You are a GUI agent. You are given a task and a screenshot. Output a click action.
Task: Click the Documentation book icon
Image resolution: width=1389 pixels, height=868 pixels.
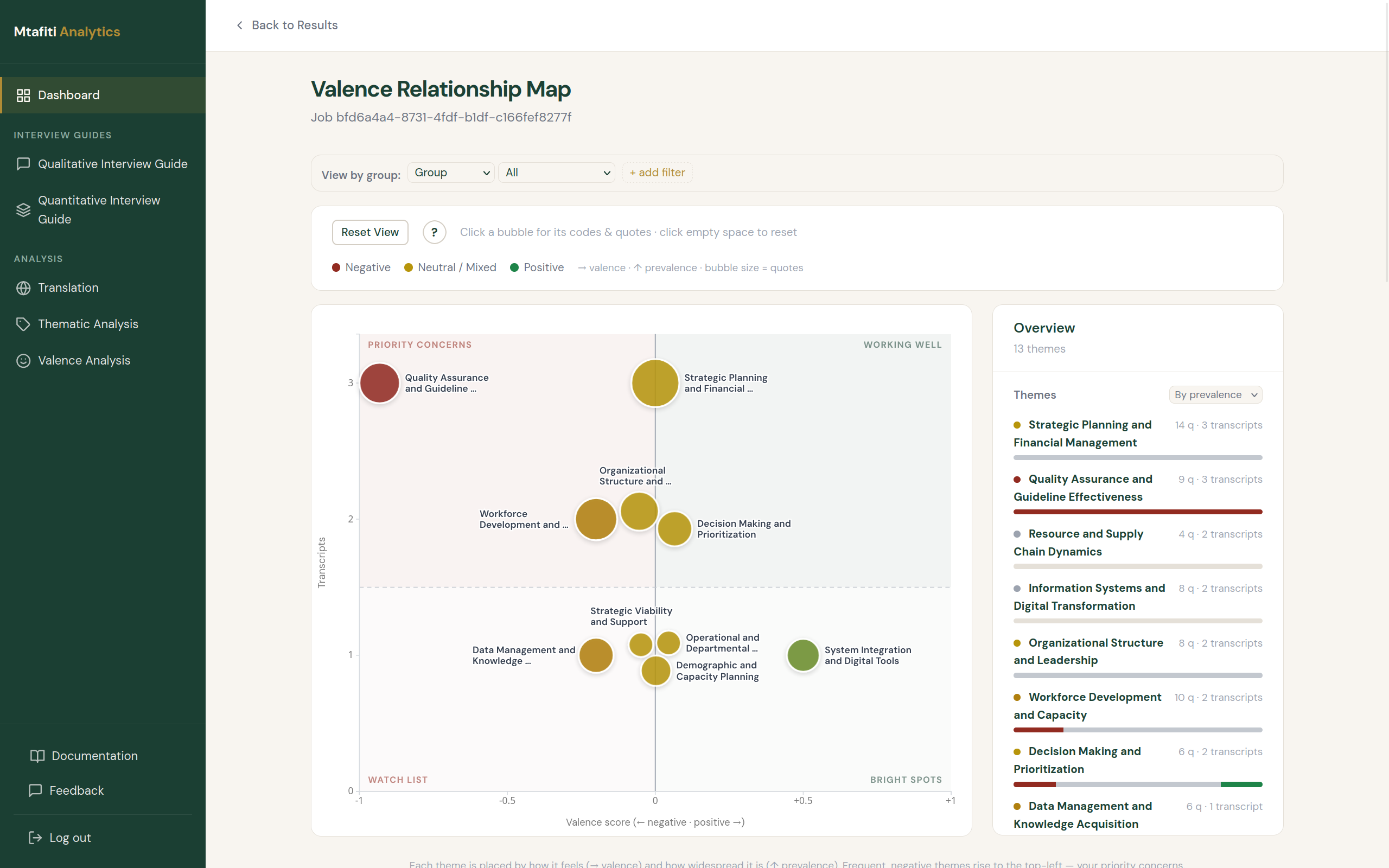(x=37, y=756)
